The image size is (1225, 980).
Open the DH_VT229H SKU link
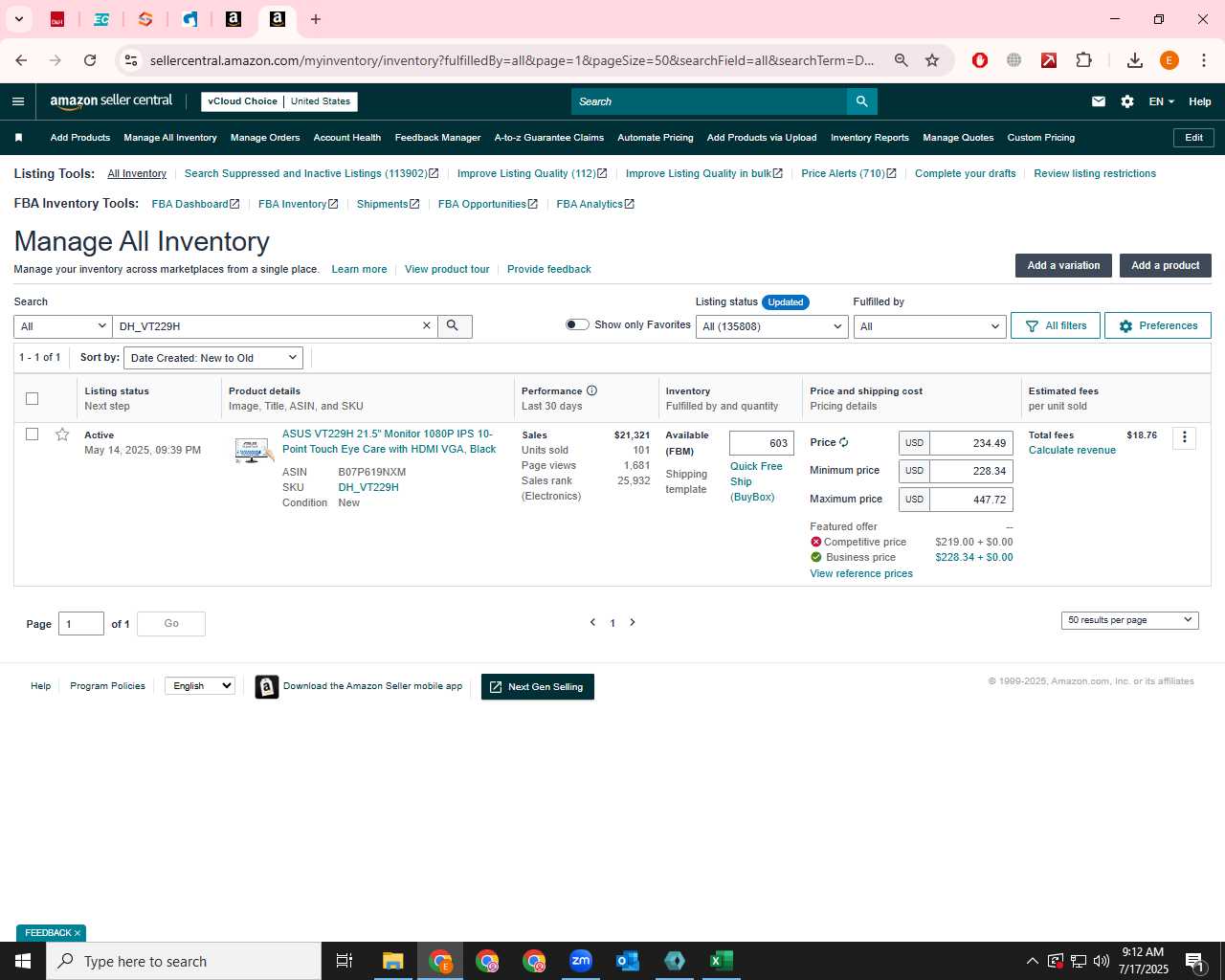[x=368, y=487]
